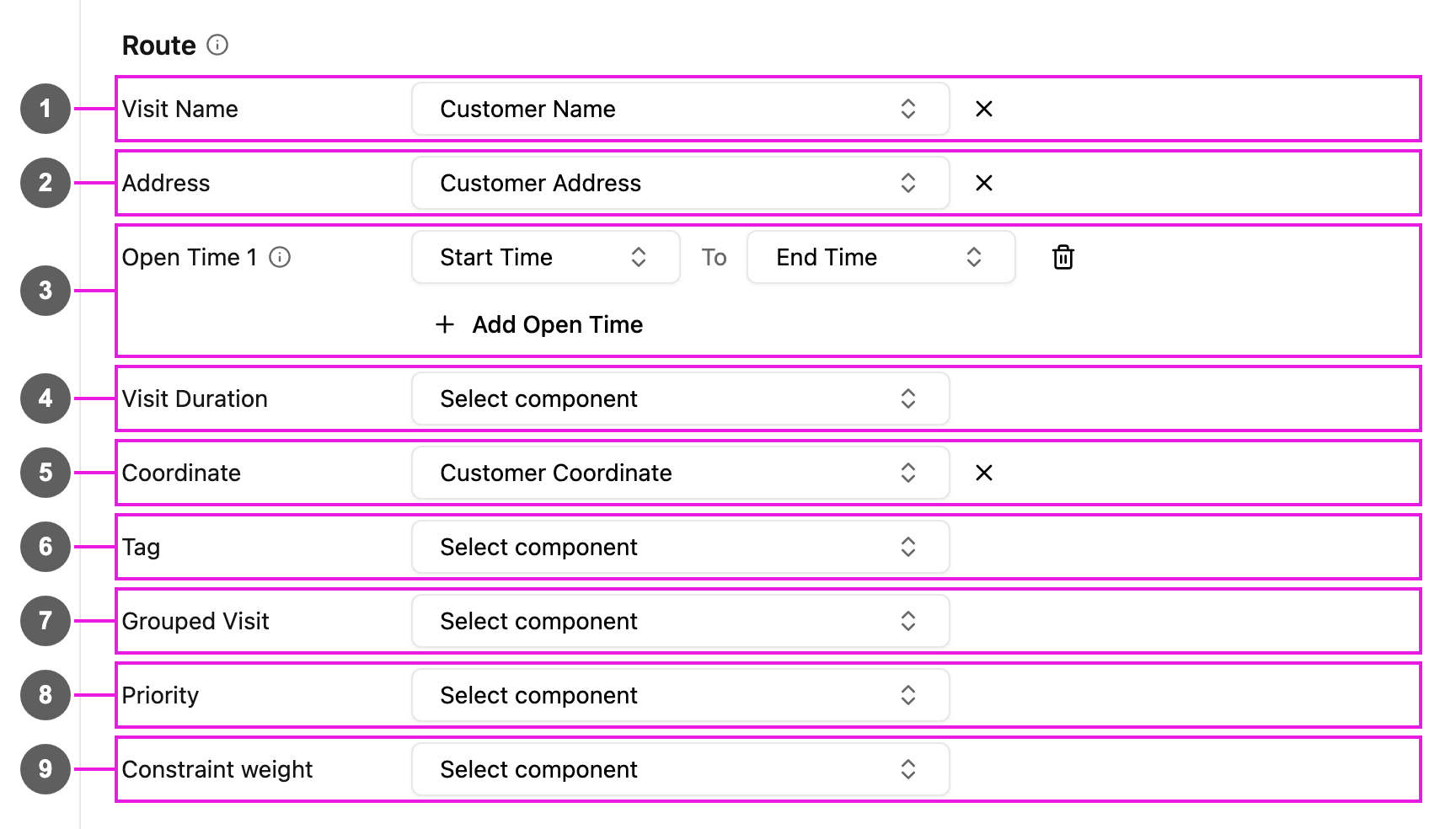Remove the Customer Address selection with X
This screenshot has width=1456, height=829.
tap(983, 183)
